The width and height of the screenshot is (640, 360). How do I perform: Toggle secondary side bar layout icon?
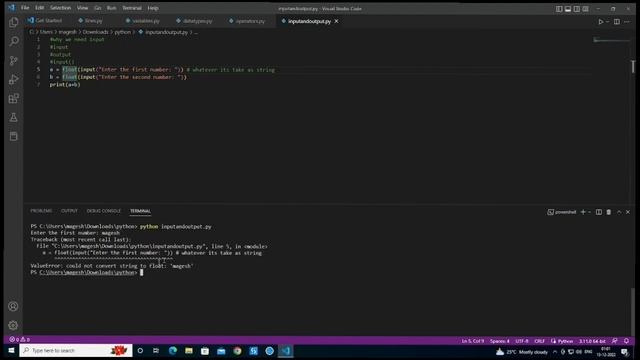(577, 9)
